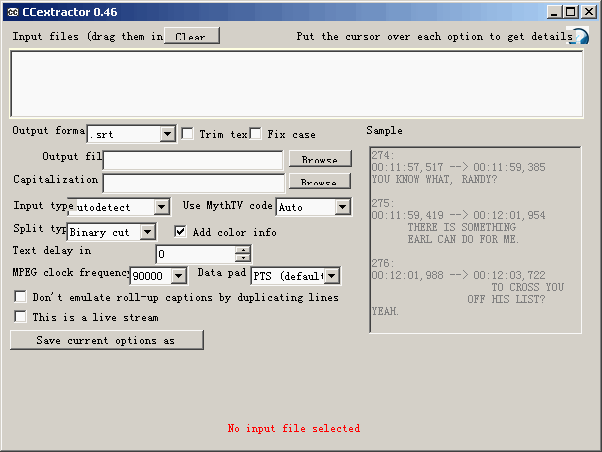Click the 'Sample' label
The height and width of the screenshot is (452, 602).
[384, 131]
